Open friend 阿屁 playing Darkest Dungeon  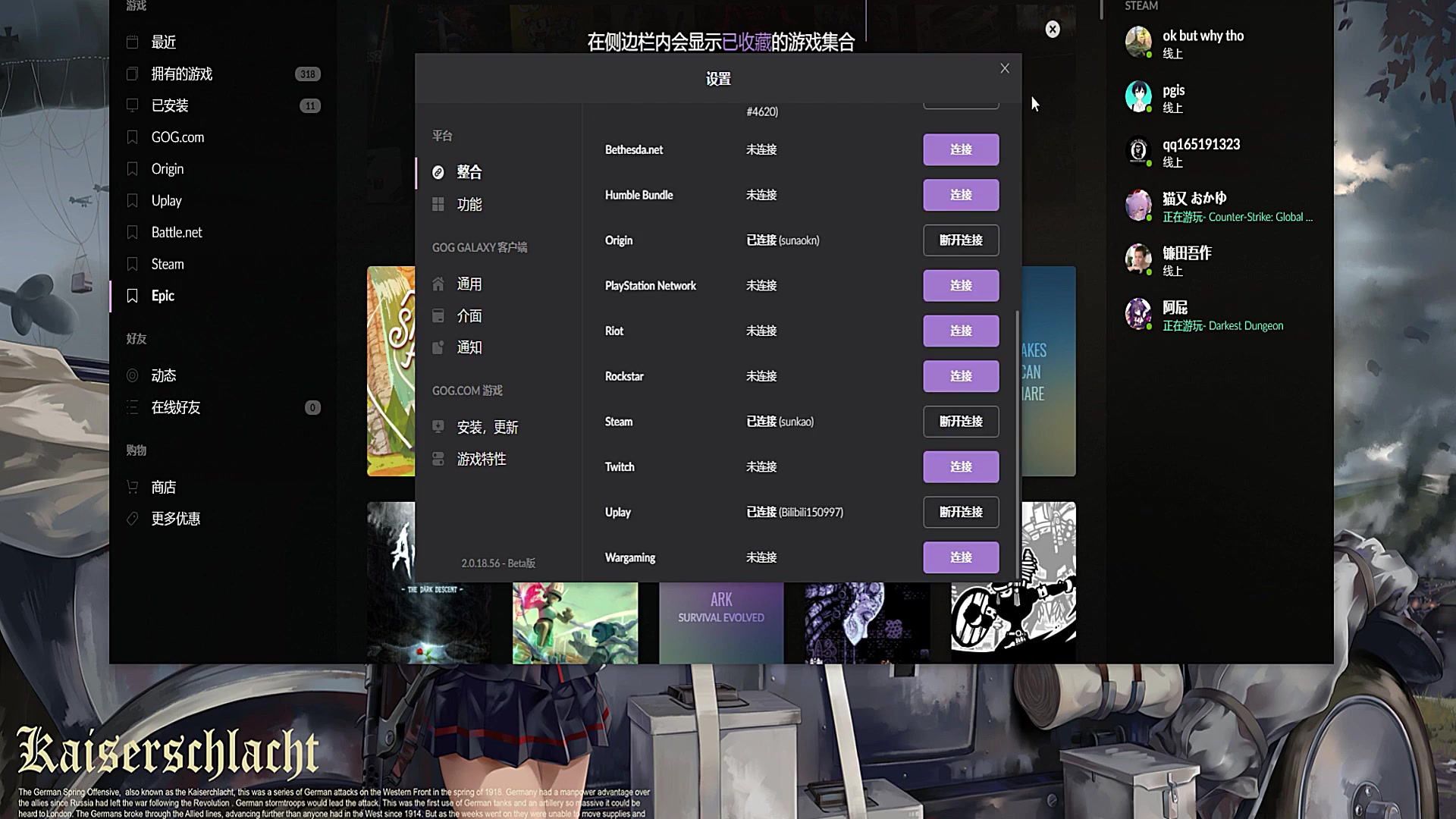coord(1219,315)
